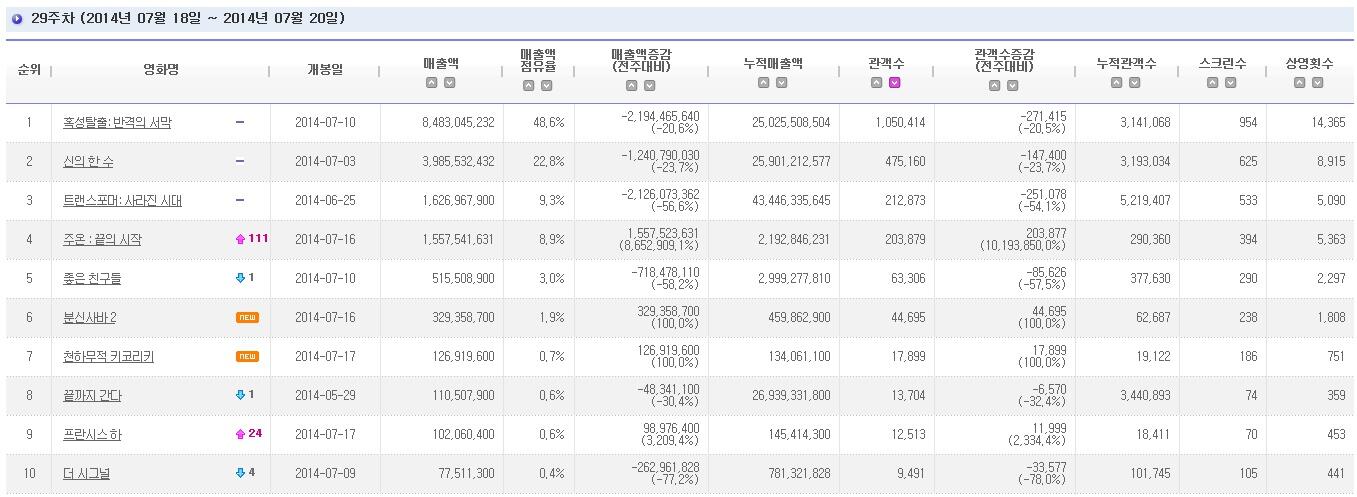Open the 끝까지 간다 movie link

[92, 396]
